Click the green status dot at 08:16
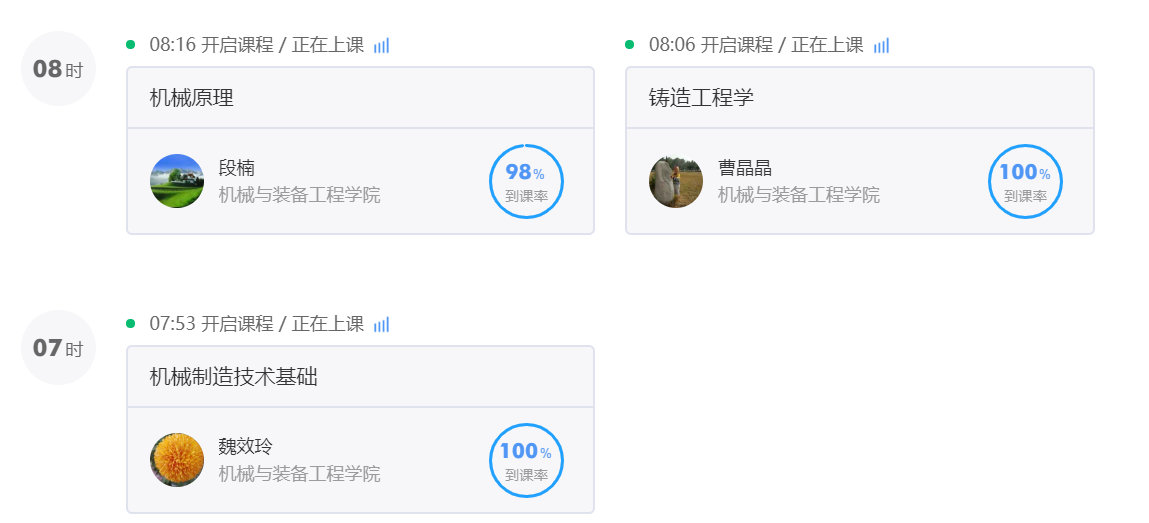Viewport: 1149px width, 523px height. 131,44
